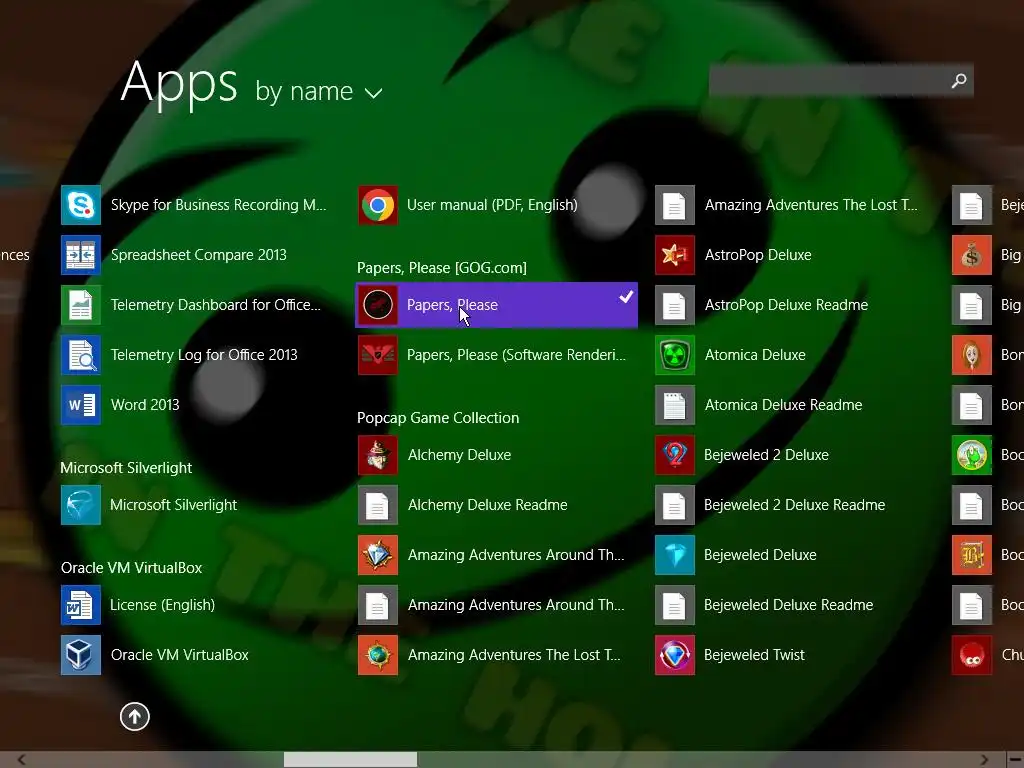Click the 'Papers, Please [GOG.com]' group header
1024x768 pixels.
click(441, 268)
